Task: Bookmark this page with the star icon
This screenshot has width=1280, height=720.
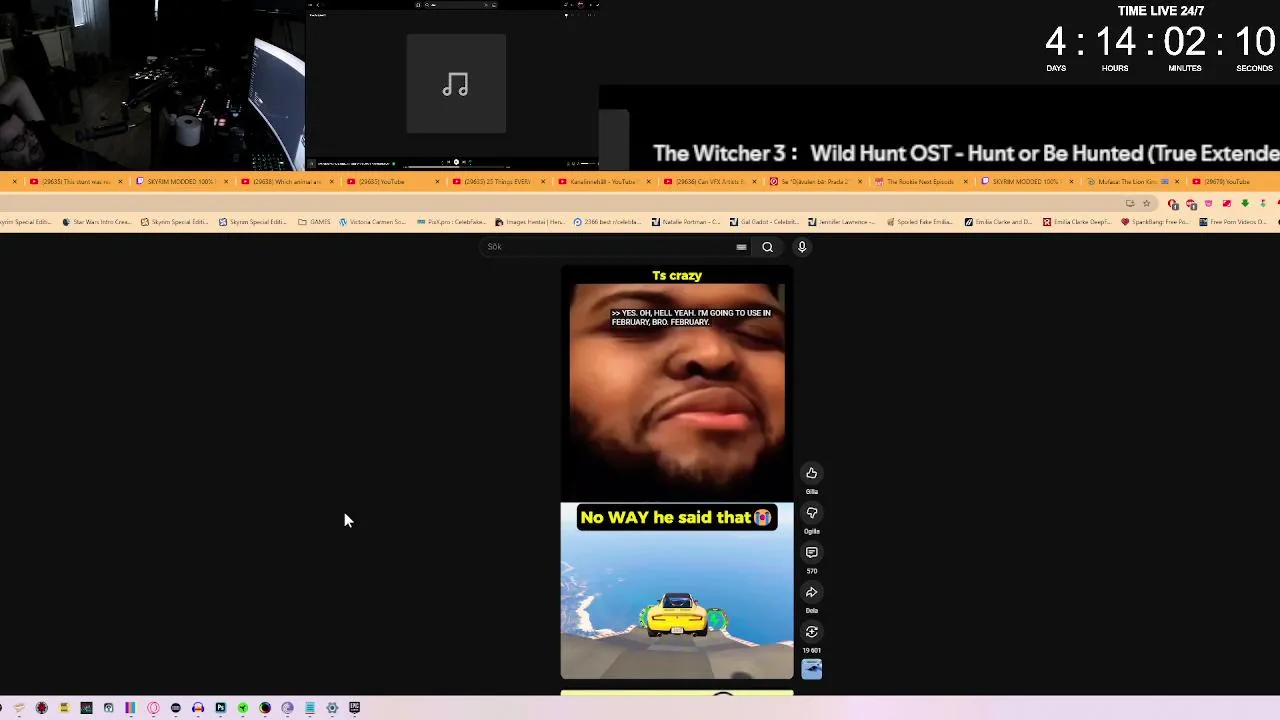Action: click(1147, 204)
